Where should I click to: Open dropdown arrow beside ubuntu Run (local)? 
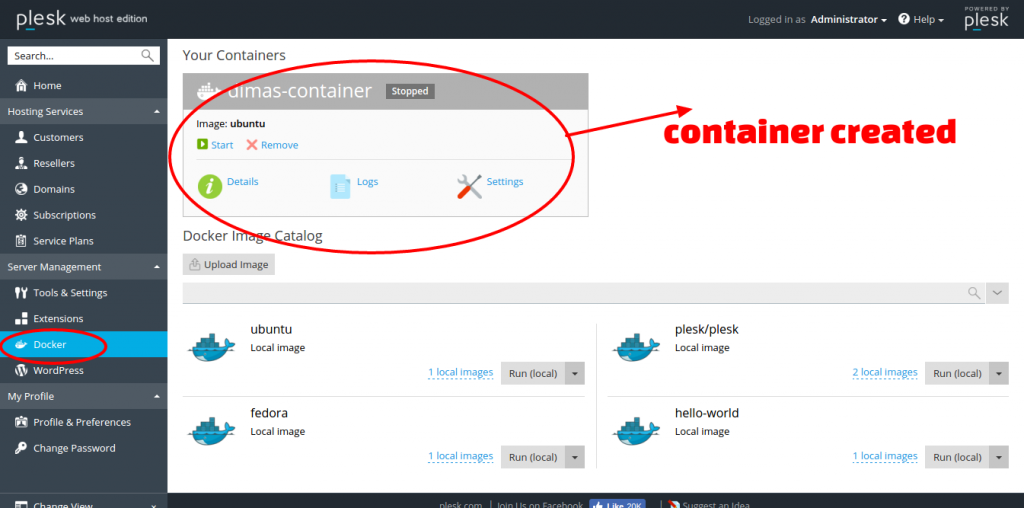click(x=574, y=373)
